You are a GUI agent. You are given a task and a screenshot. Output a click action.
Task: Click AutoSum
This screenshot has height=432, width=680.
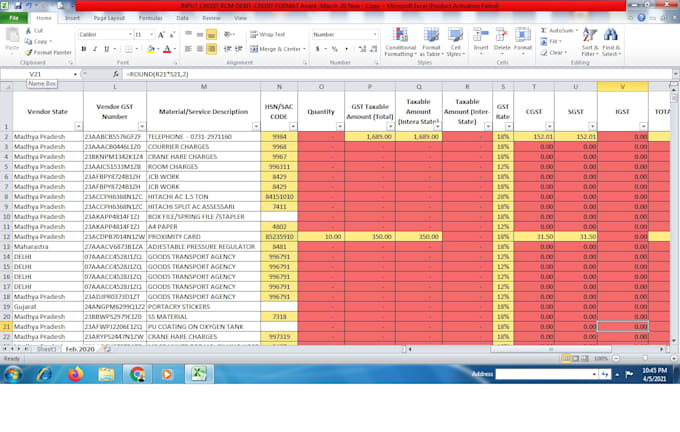557,30
